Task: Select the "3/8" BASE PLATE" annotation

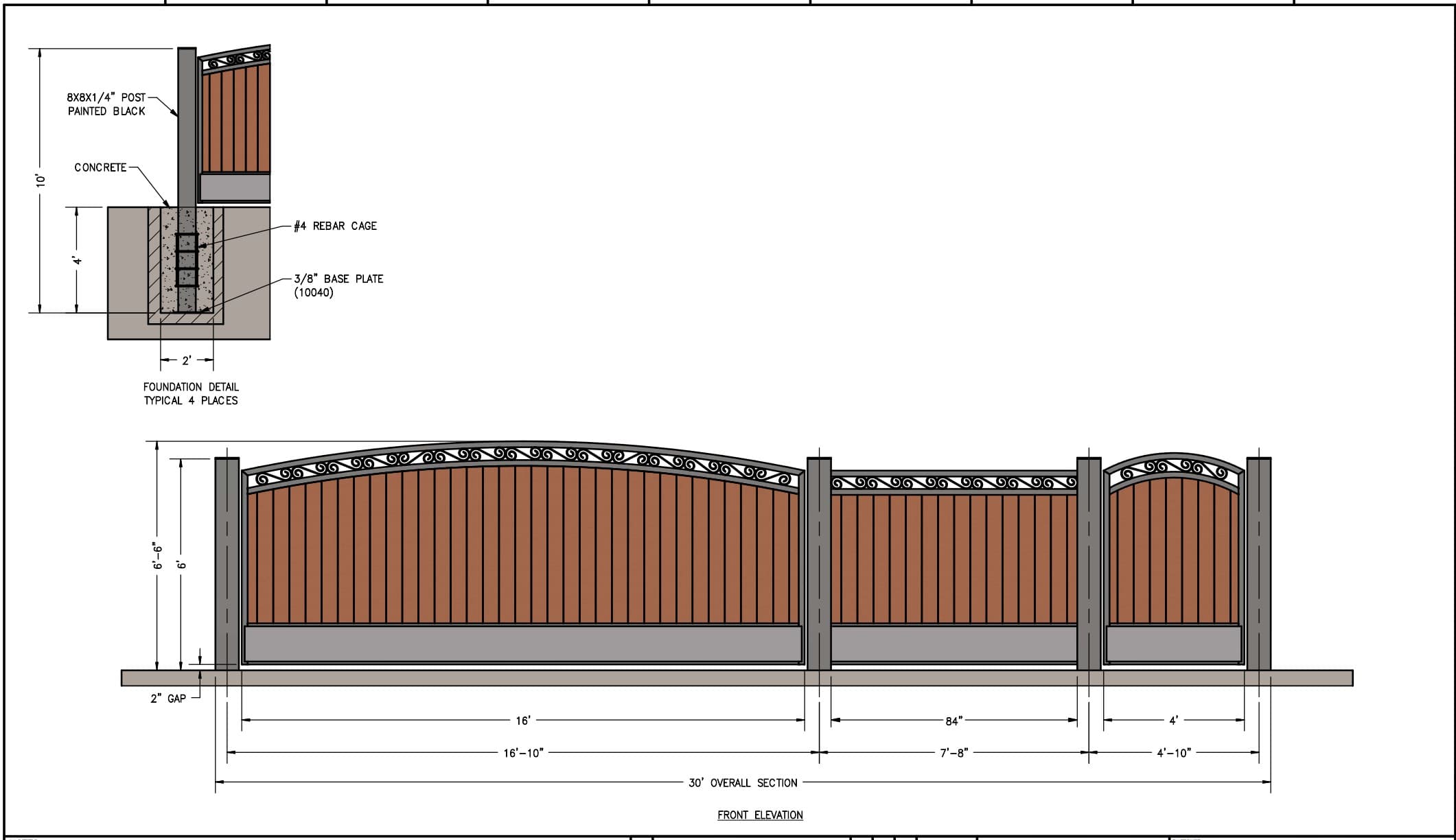Action: click(x=338, y=279)
